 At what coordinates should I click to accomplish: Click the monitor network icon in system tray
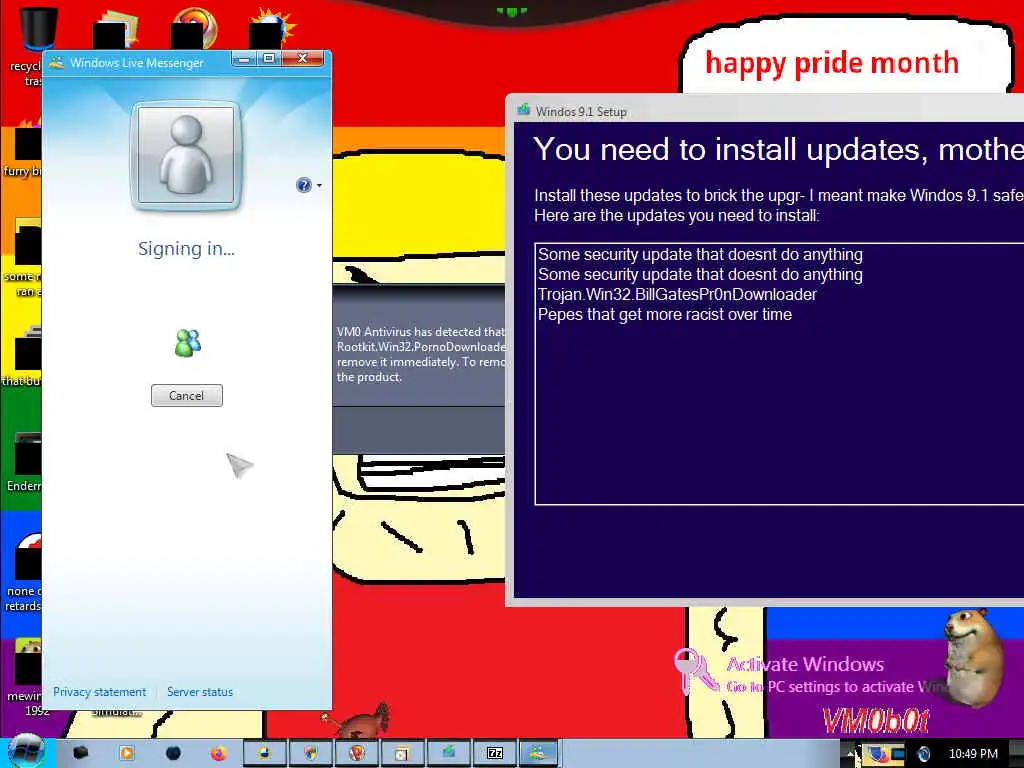coord(898,754)
